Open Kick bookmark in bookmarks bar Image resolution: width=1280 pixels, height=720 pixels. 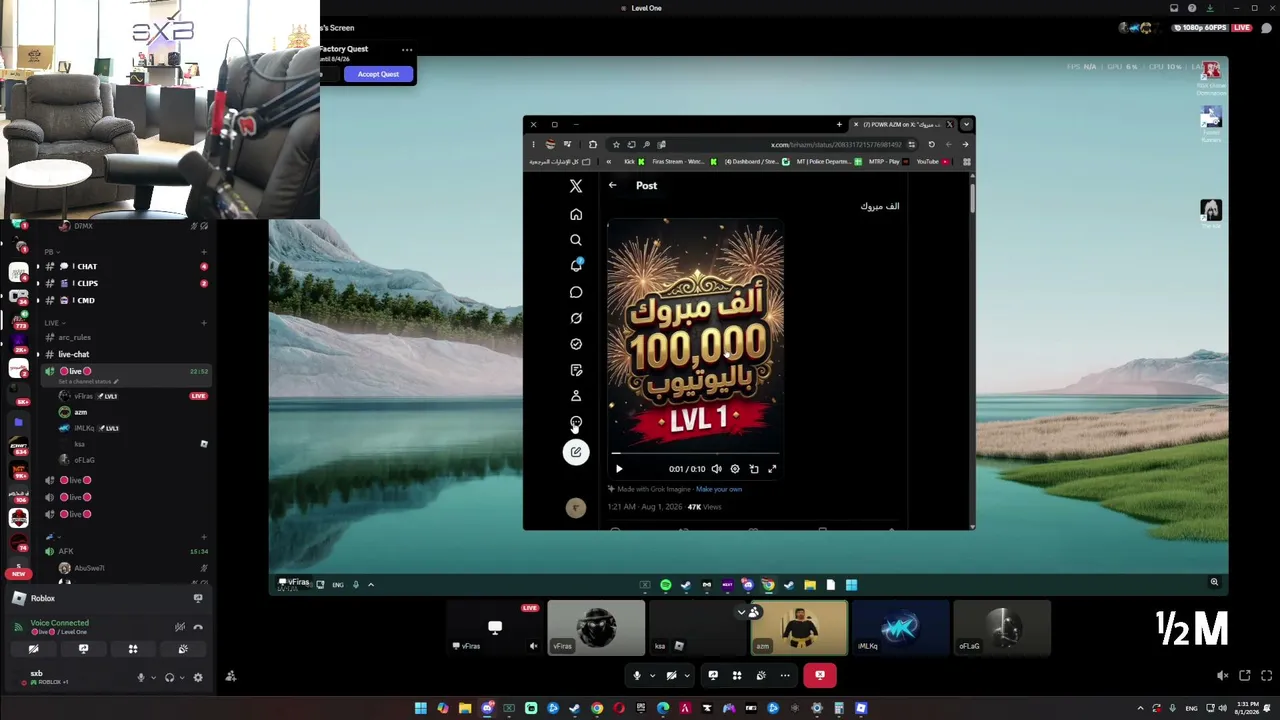click(635, 162)
